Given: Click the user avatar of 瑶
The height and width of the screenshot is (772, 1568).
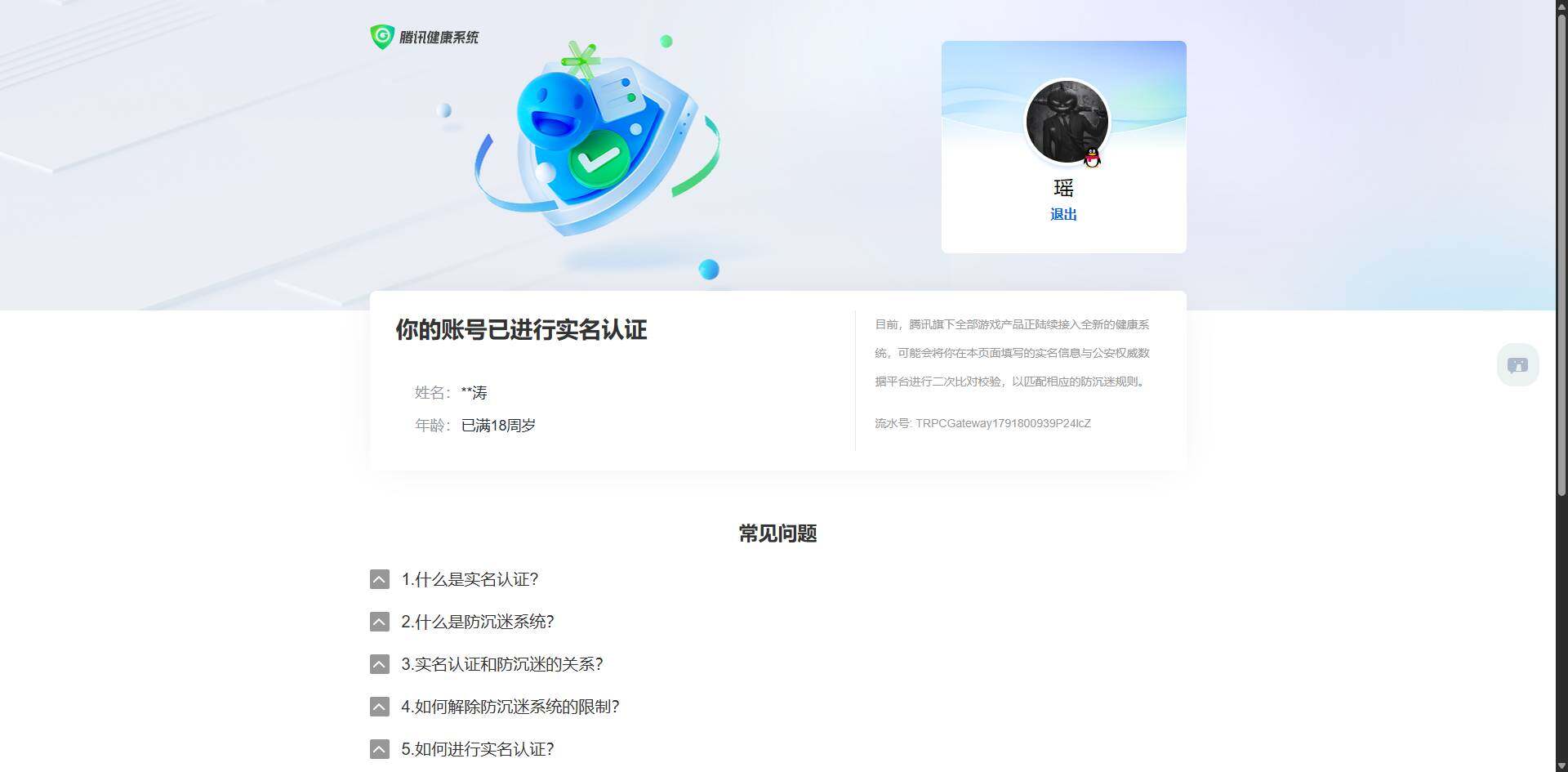Looking at the screenshot, I should [x=1067, y=122].
